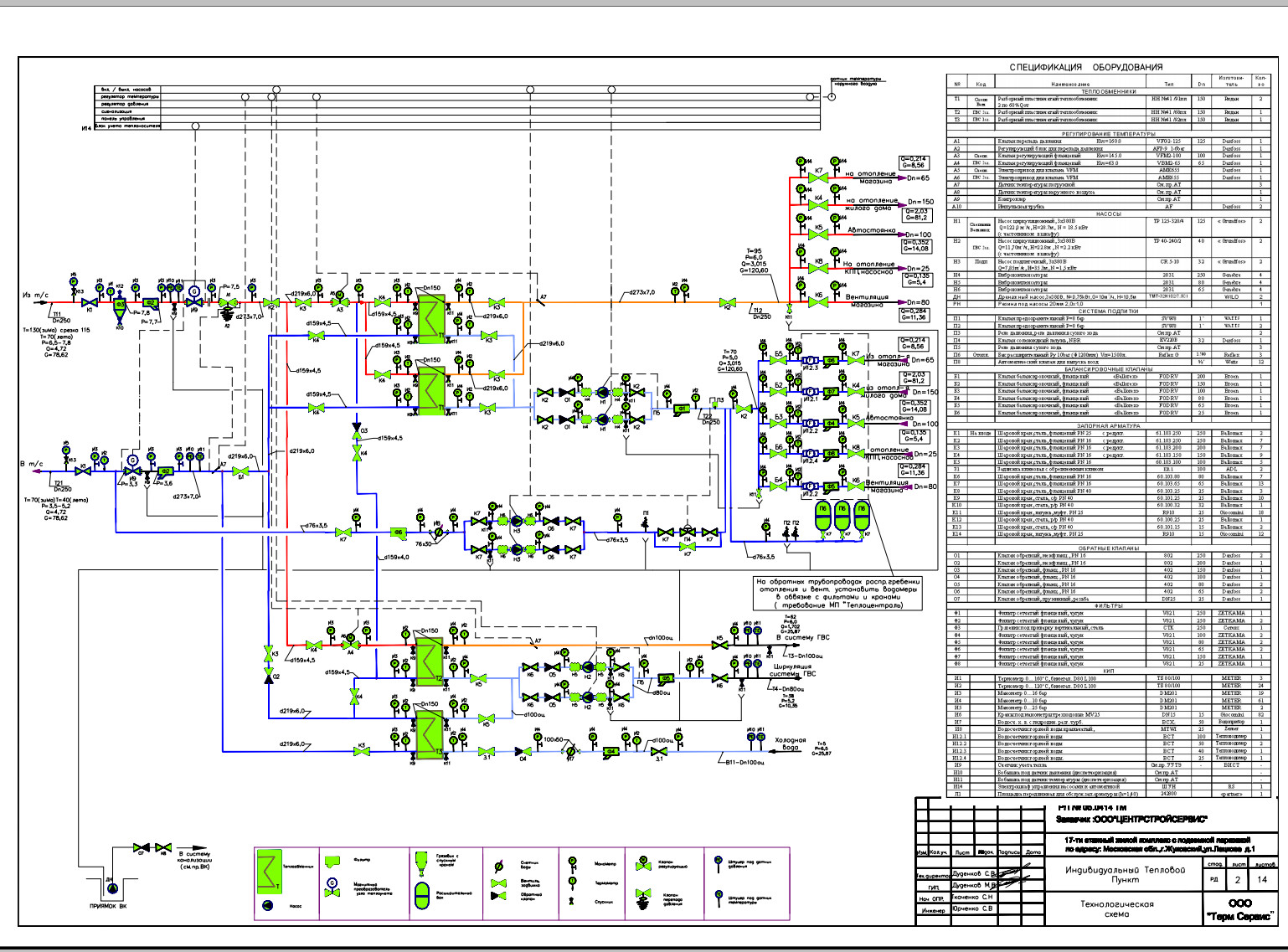The image size is (1288, 952).
Task: Click the 'Терм Сервис' company name cell
Action: click(x=1239, y=909)
